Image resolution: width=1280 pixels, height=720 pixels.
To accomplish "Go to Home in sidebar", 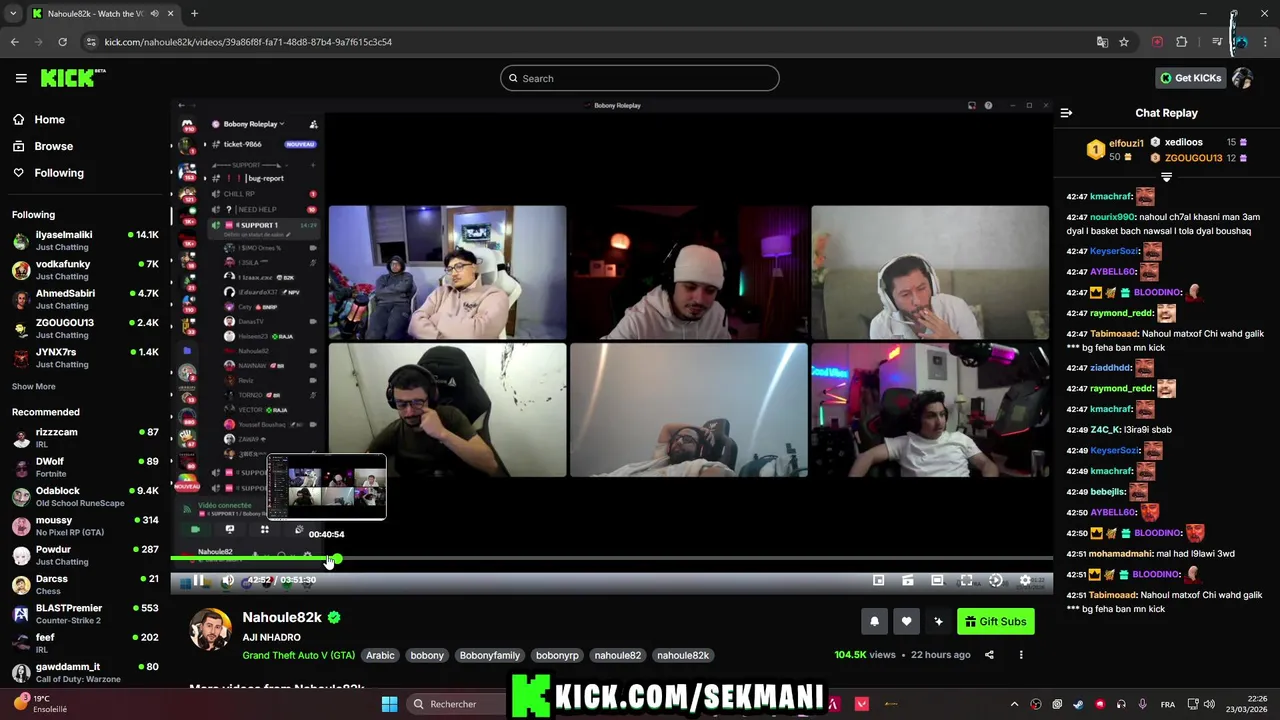I will [x=49, y=119].
